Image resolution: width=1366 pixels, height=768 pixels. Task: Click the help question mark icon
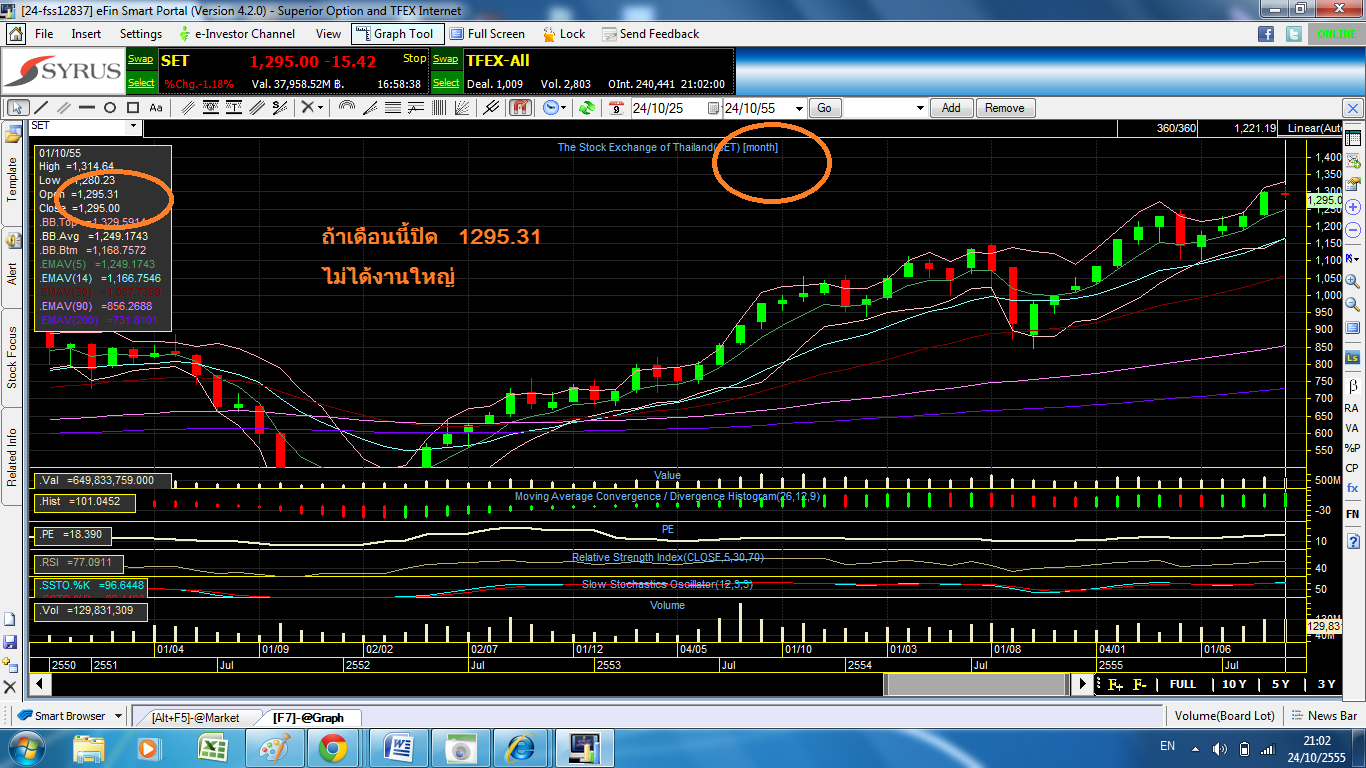tap(1352, 541)
